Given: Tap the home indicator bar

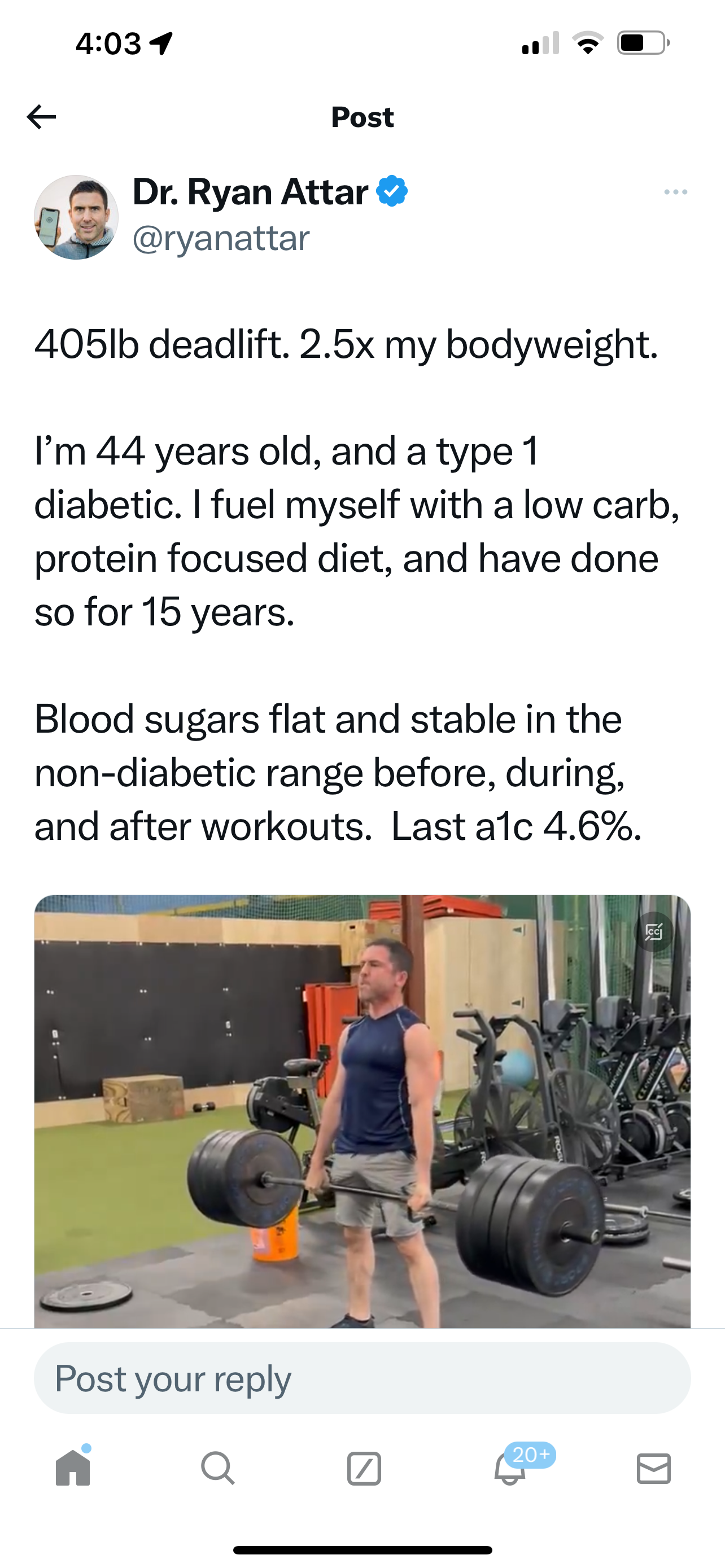Looking at the screenshot, I should [362, 1550].
